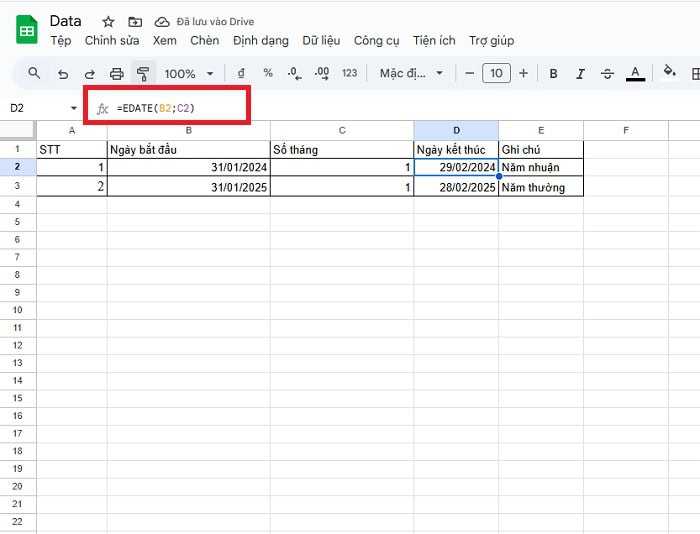The width and height of the screenshot is (700, 534).
Task: Click the search menus magnifier icon
Action: [34, 73]
